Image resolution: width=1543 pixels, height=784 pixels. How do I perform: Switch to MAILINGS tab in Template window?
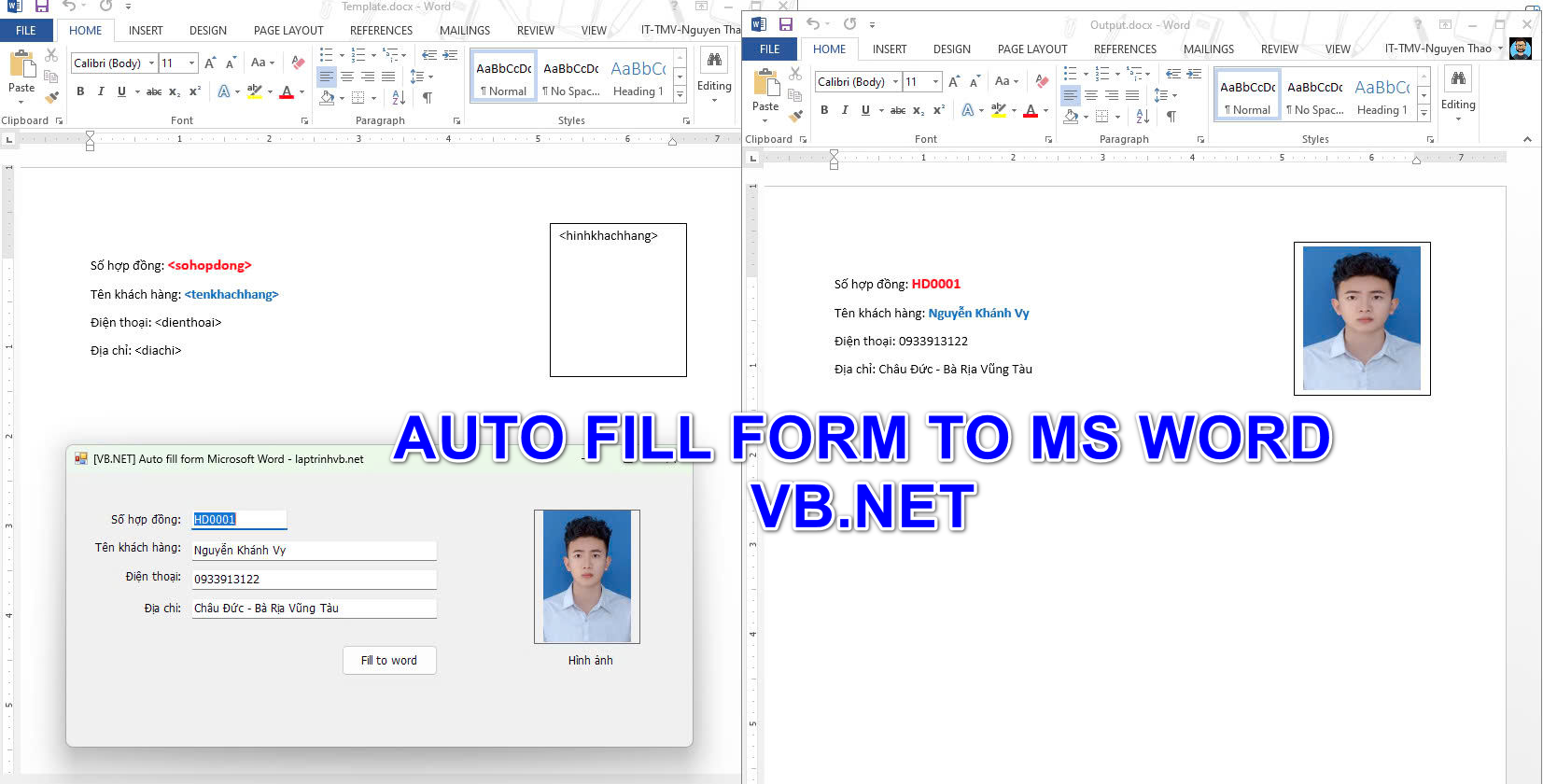point(465,30)
